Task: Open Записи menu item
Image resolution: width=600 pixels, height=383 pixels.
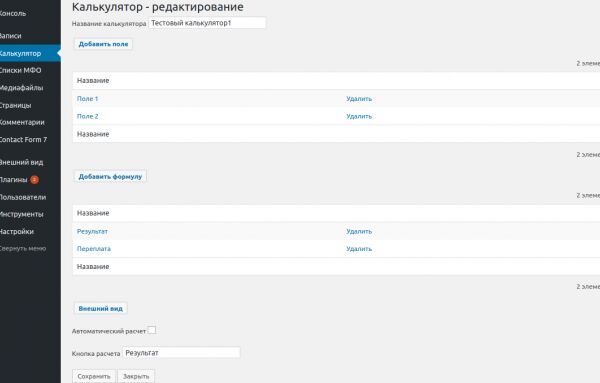Action: 11,36
